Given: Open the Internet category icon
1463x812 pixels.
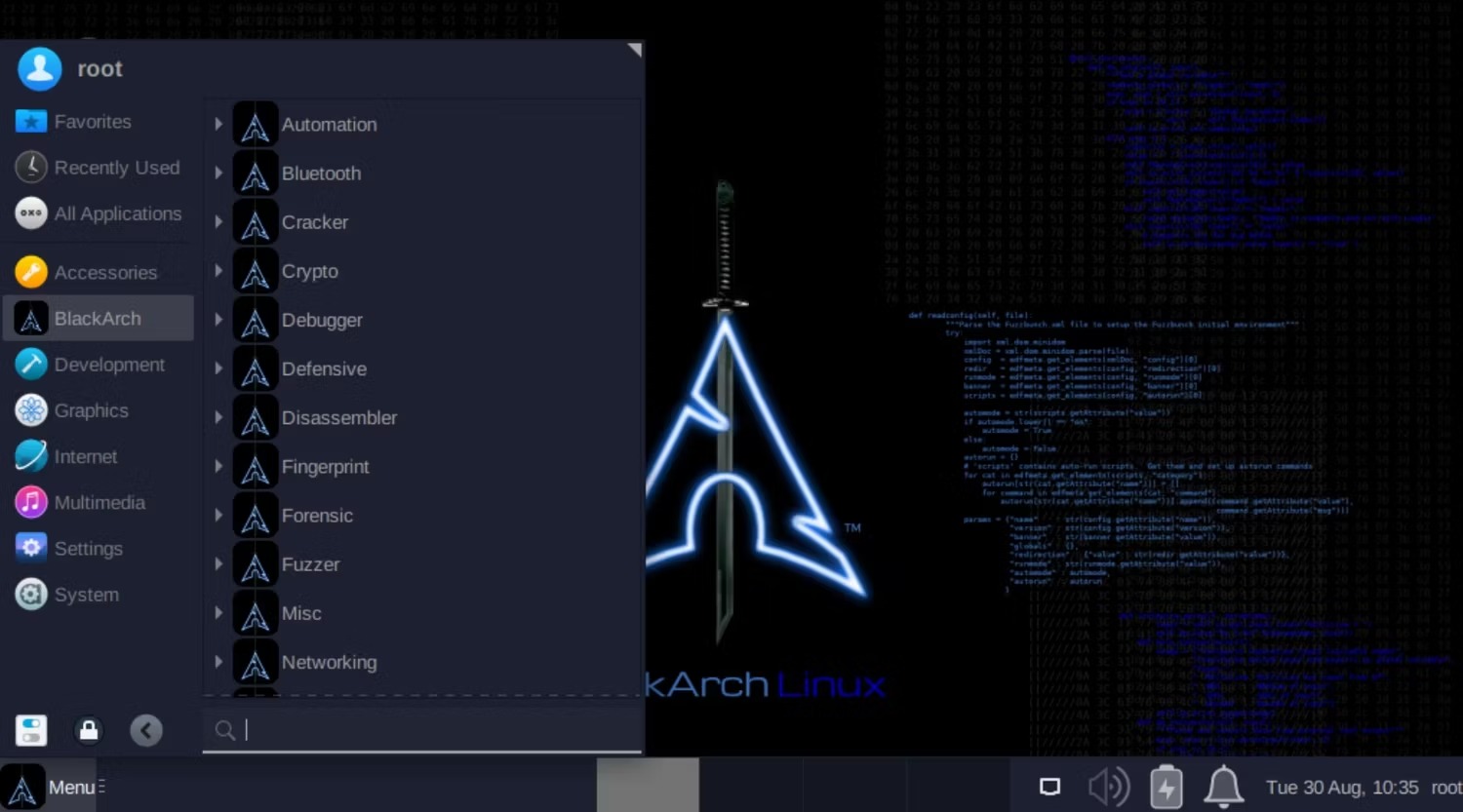Looking at the screenshot, I should (31, 456).
